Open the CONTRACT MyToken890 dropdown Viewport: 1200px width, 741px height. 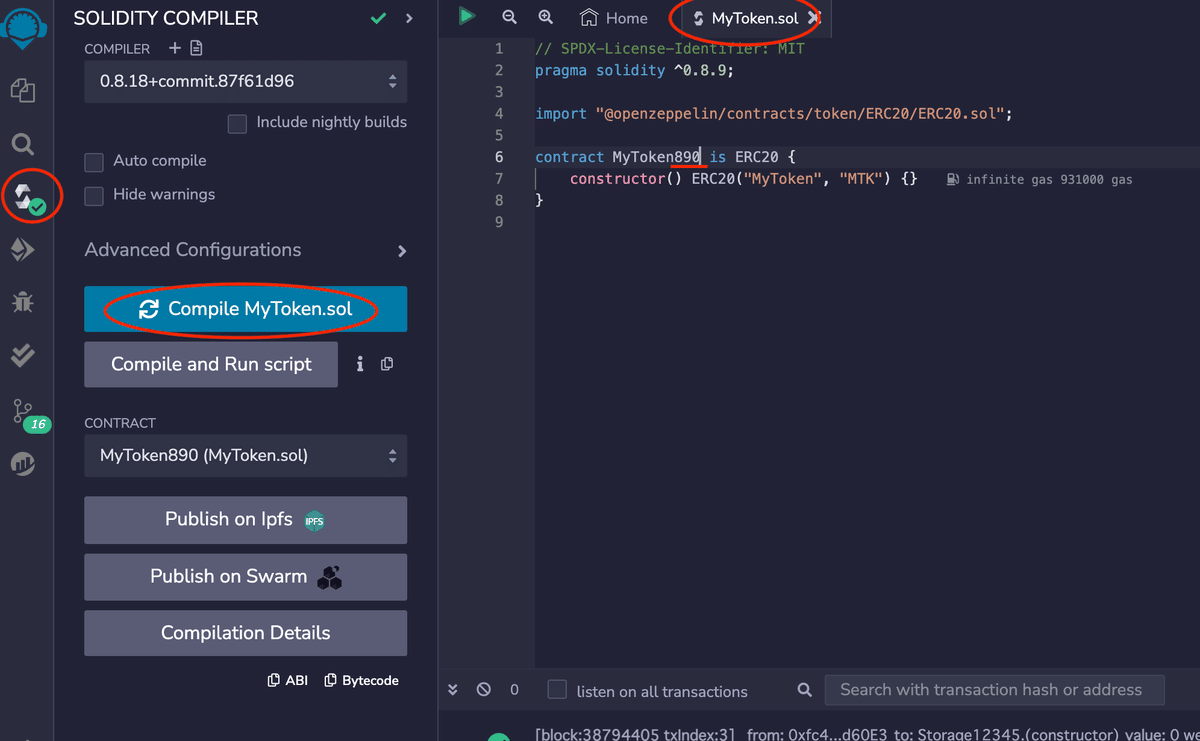[x=246, y=456]
